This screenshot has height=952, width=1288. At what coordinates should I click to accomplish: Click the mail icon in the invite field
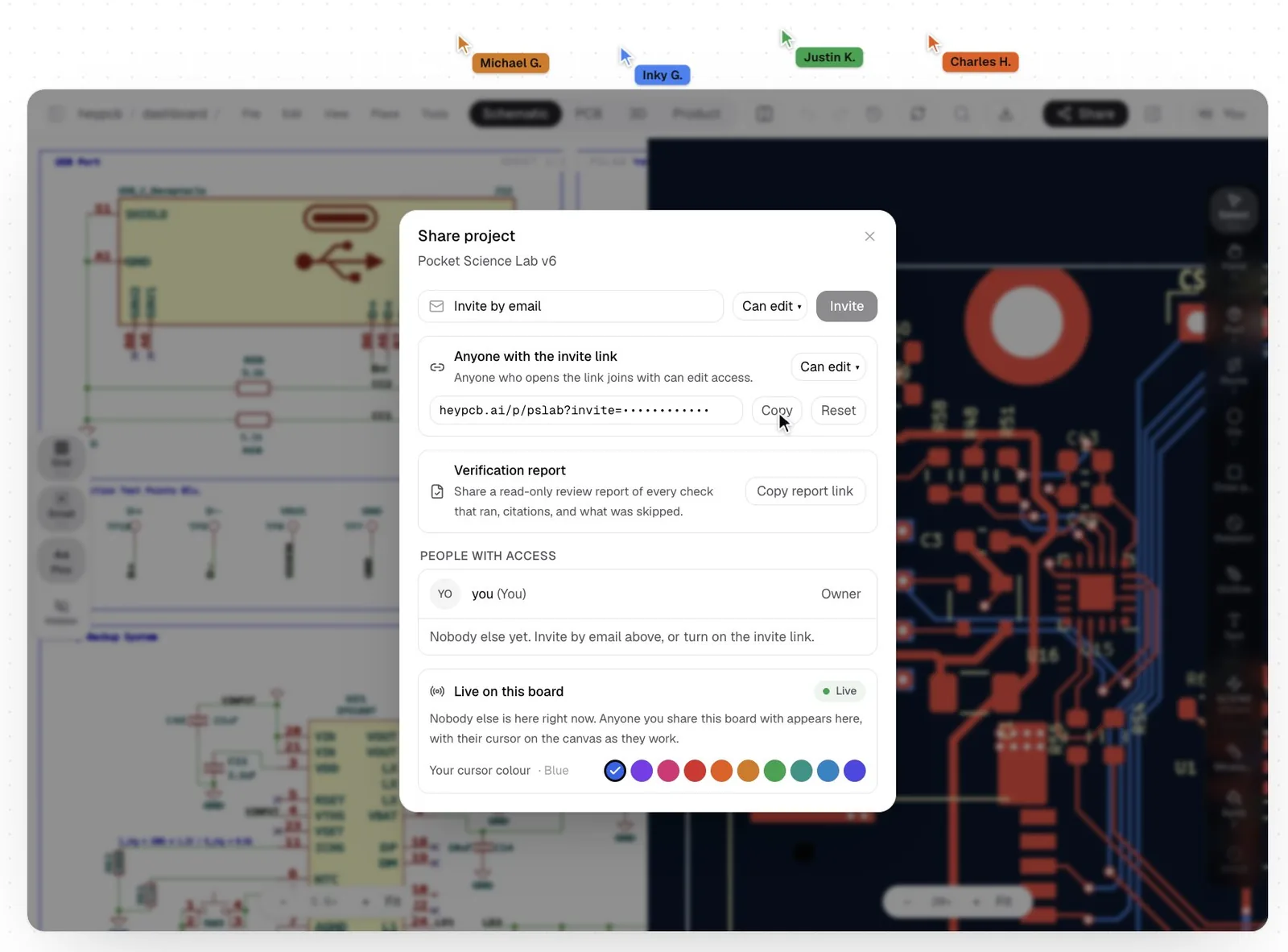436,306
